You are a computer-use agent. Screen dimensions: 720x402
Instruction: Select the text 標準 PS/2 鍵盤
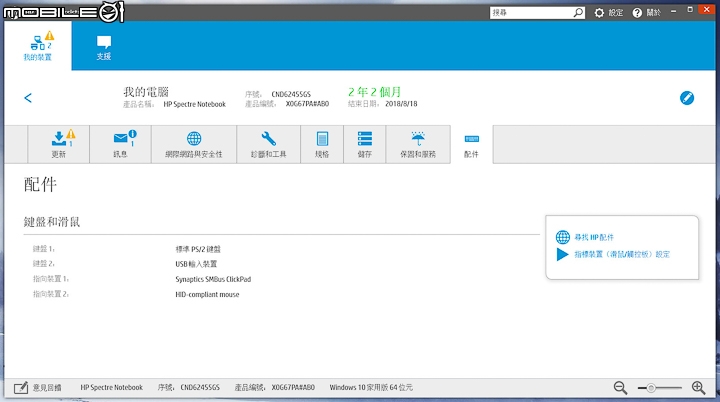coord(198,249)
